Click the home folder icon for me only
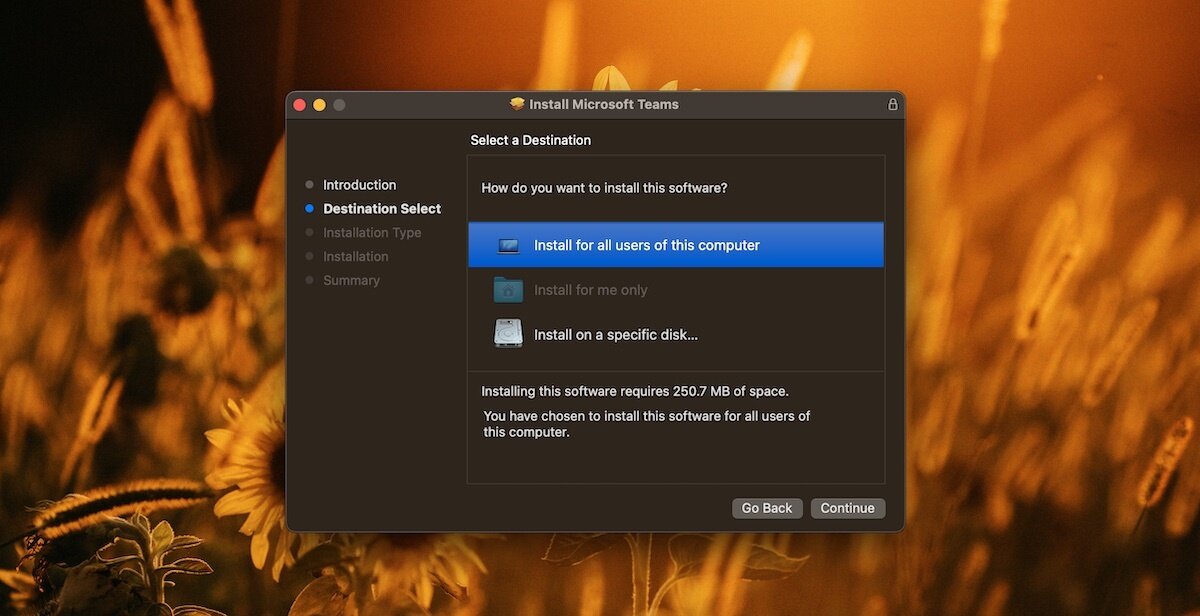The image size is (1200, 616). tap(508, 290)
